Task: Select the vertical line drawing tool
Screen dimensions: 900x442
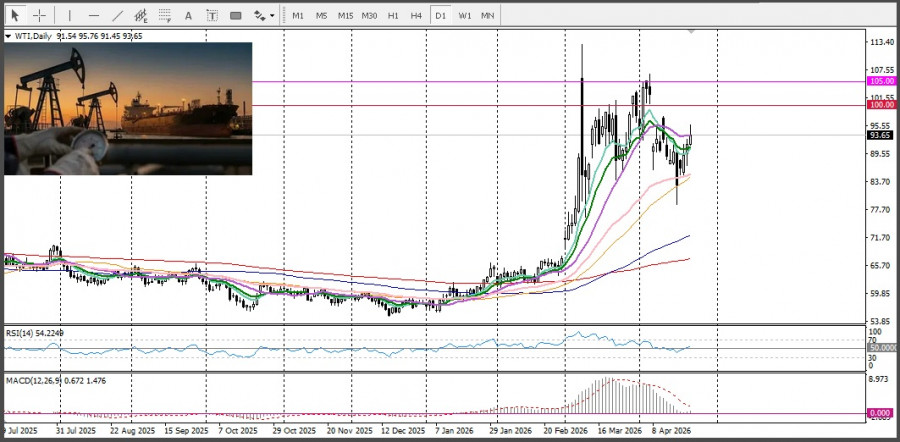Action: [x=69, y=15]
